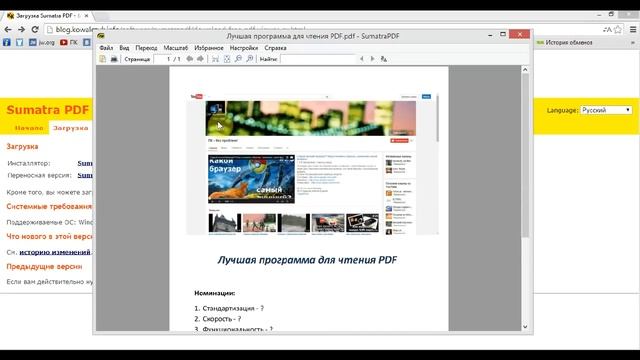Screen dimensions: 640x360
Task: Click list item 1. Стандартизация - ?
Action: point(229,308)
